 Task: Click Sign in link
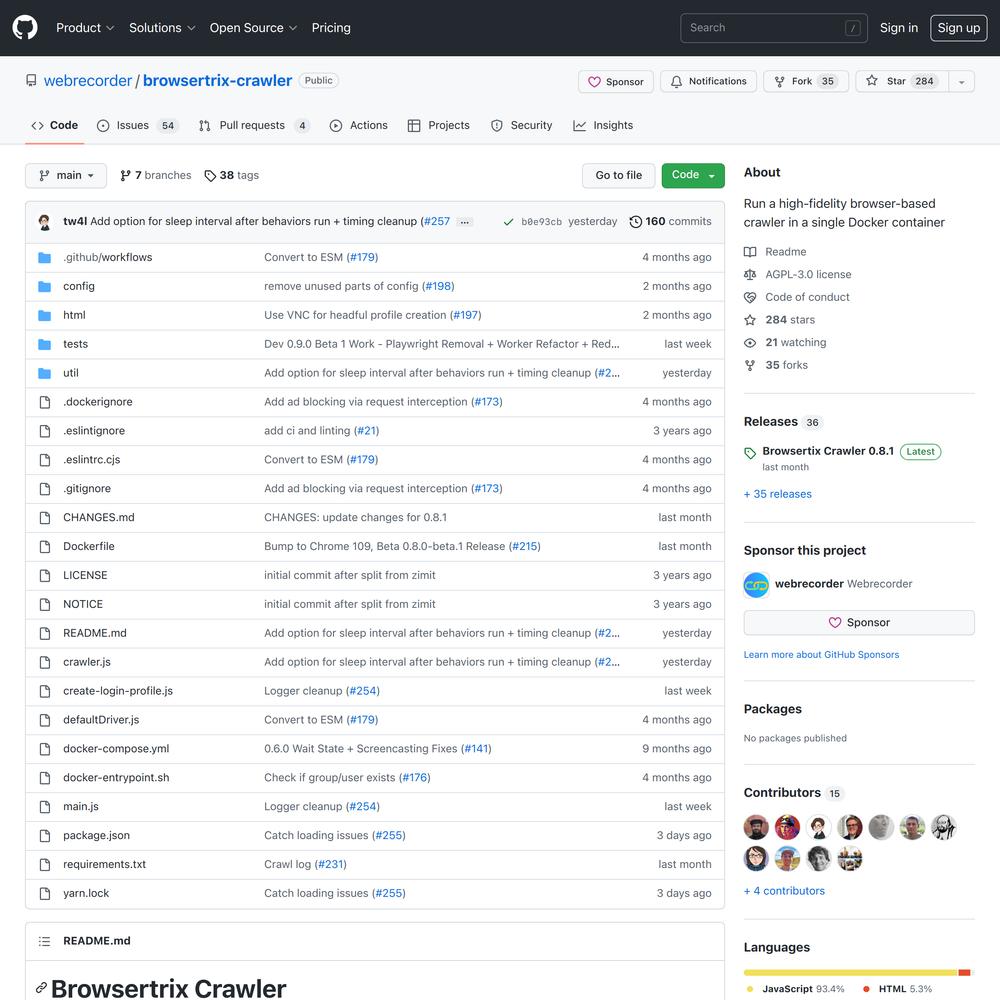(899, 27)
